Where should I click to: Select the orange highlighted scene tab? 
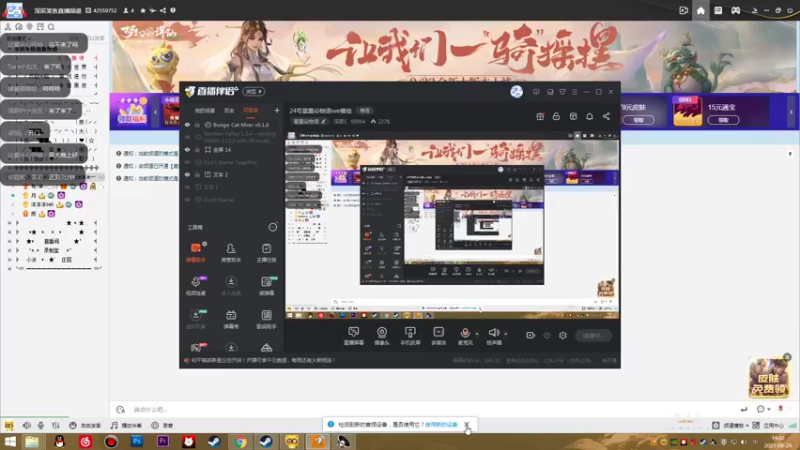tap(251, 111)
